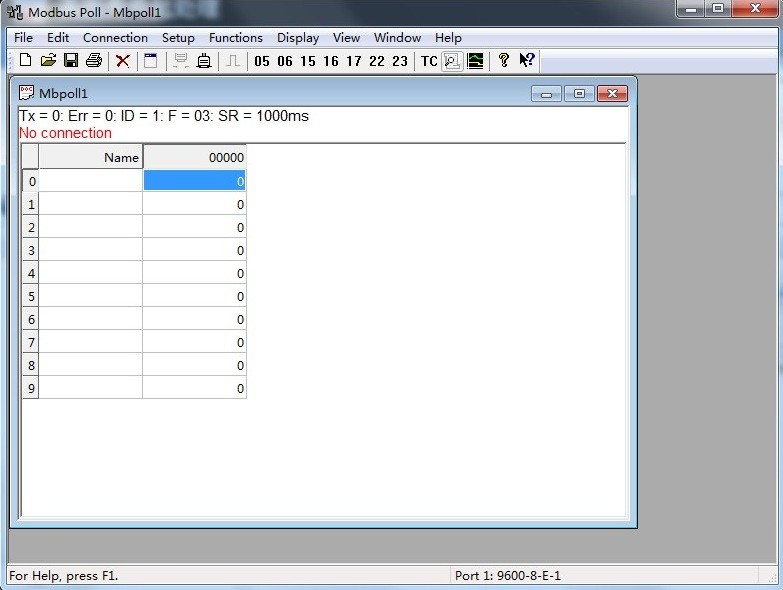Viewport: 783px width, 590px height.
Task: Select the value cell in row 9
Action: [x=194, y=388]
